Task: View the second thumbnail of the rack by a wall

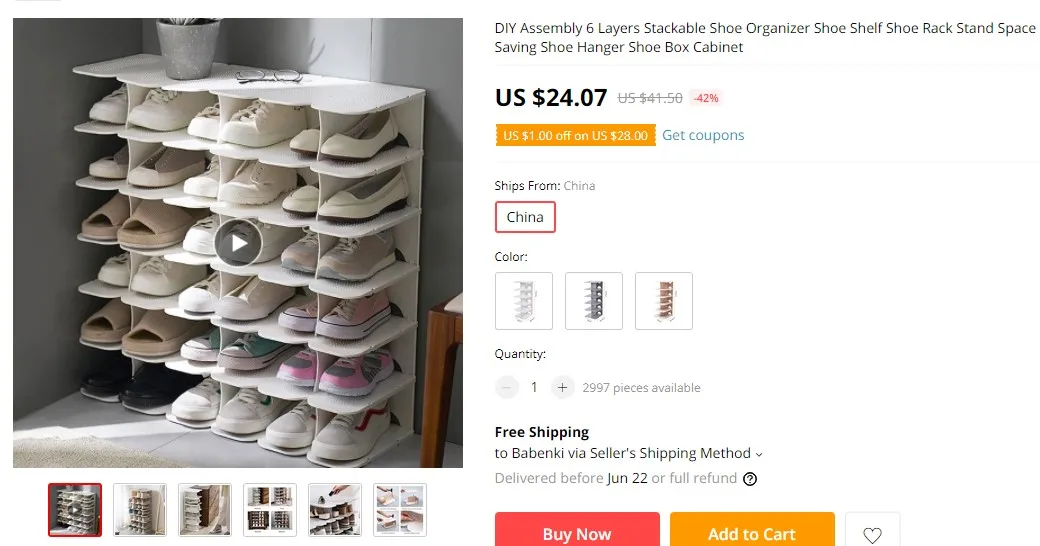Action: (140, 510)
